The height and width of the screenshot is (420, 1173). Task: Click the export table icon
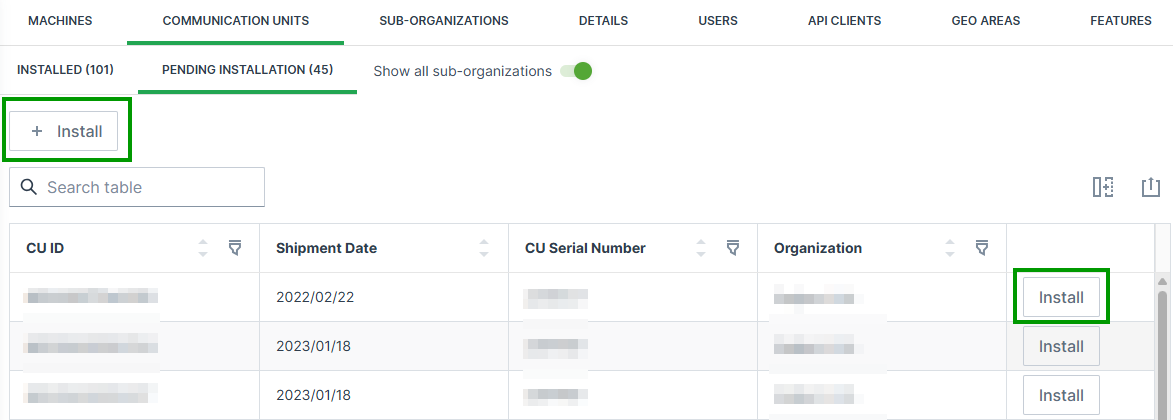[x=1150, y=187]
